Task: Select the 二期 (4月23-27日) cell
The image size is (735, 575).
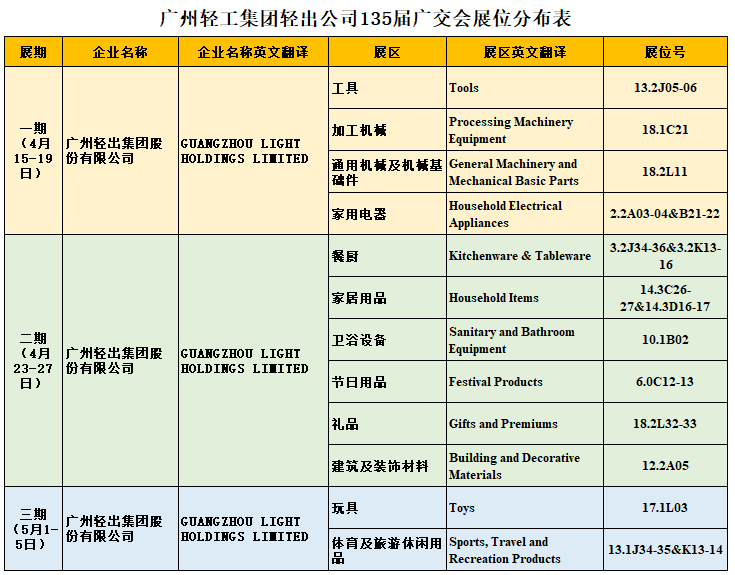Action: [x=33, y=361]
